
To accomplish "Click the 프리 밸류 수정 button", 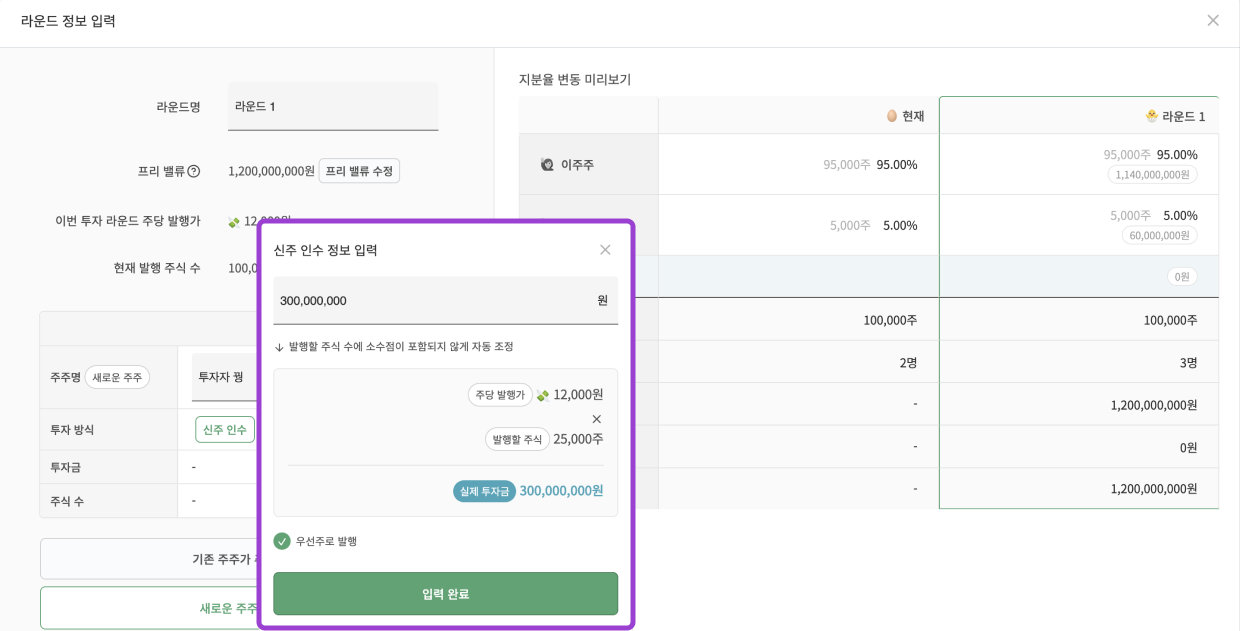I will tap(357, 170).
